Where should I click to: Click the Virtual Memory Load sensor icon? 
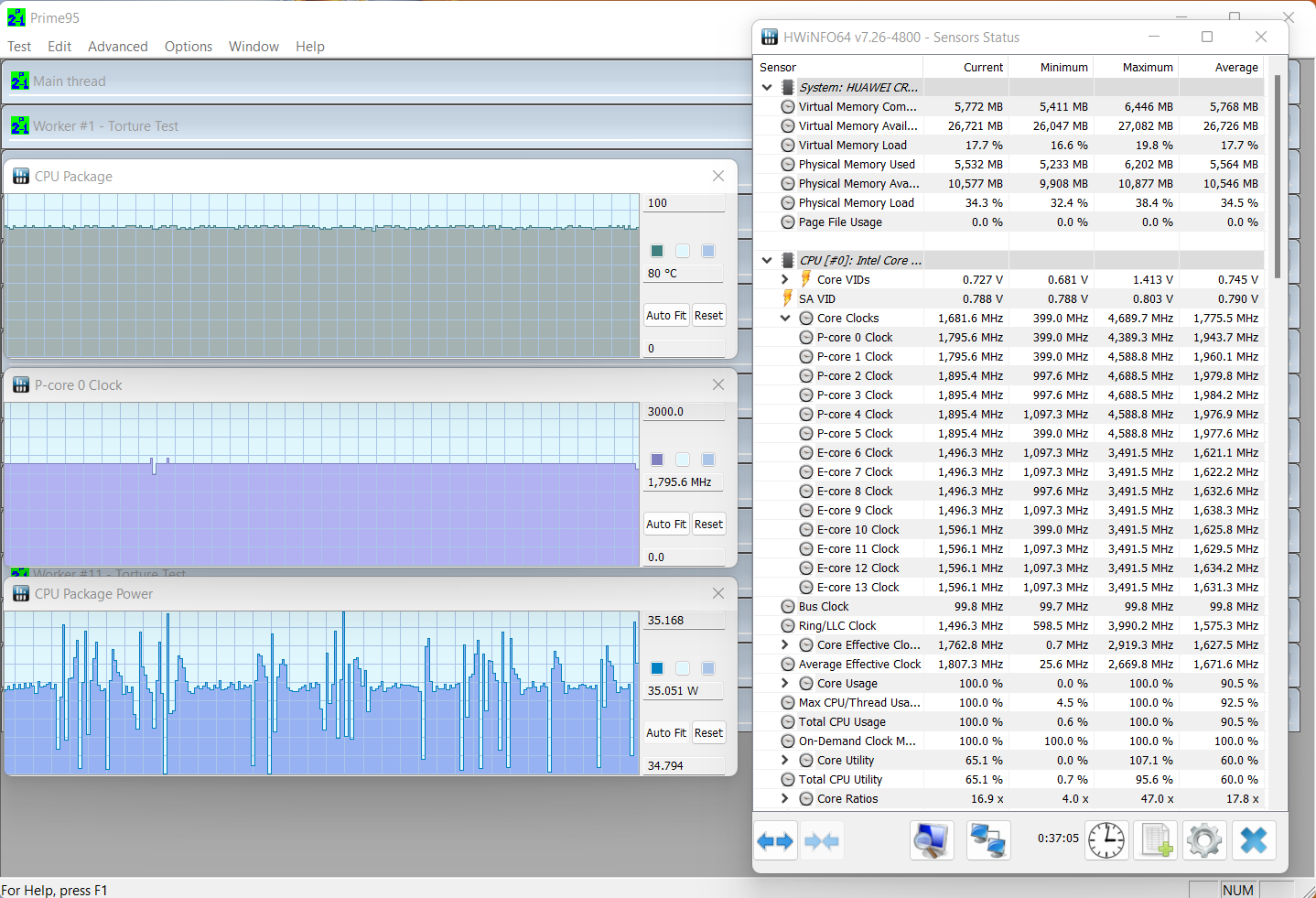(x=788, y=145)
